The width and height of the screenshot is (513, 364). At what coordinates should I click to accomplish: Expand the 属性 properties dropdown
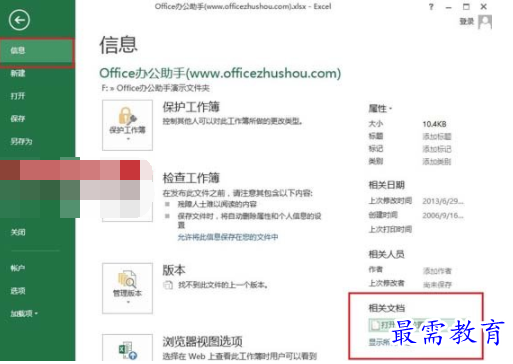[x=380, y=109]
